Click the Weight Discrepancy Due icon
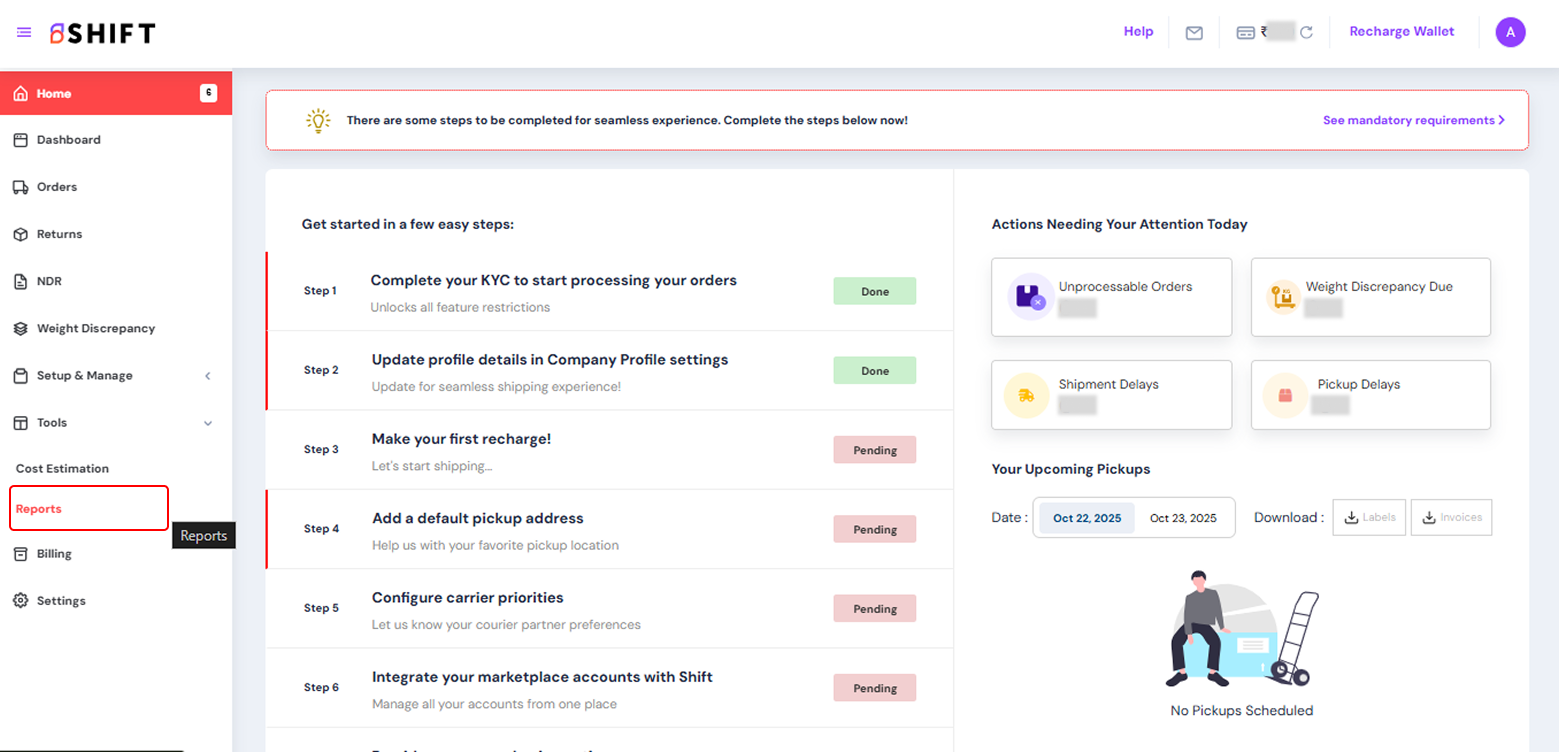The width and height of the screenshot is (1559, 752). point(1281,297)
